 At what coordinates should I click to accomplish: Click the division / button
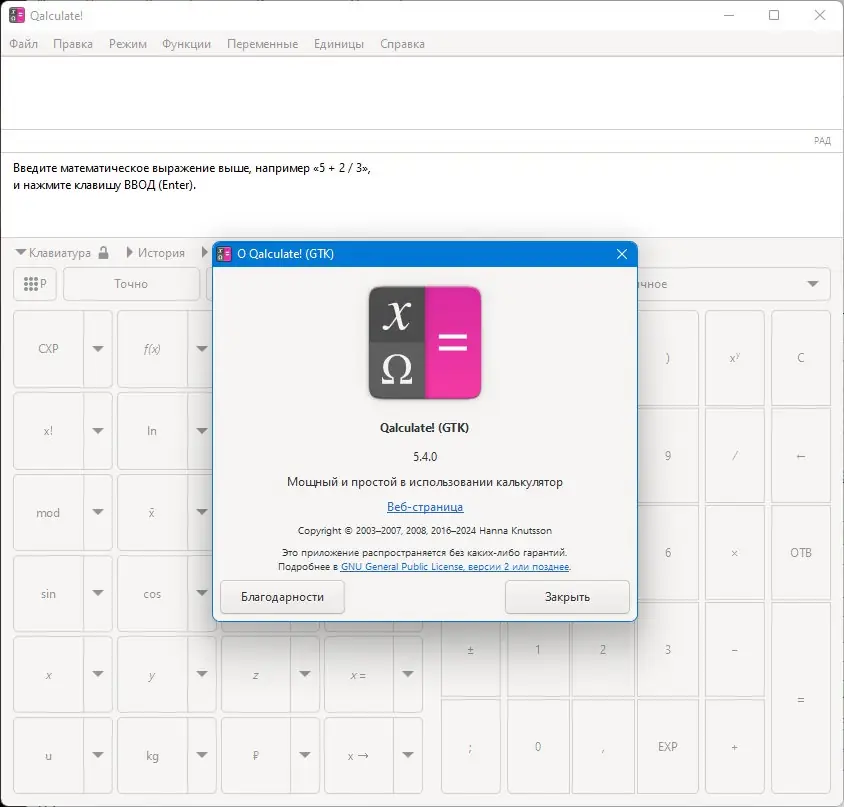click(735, 456)
